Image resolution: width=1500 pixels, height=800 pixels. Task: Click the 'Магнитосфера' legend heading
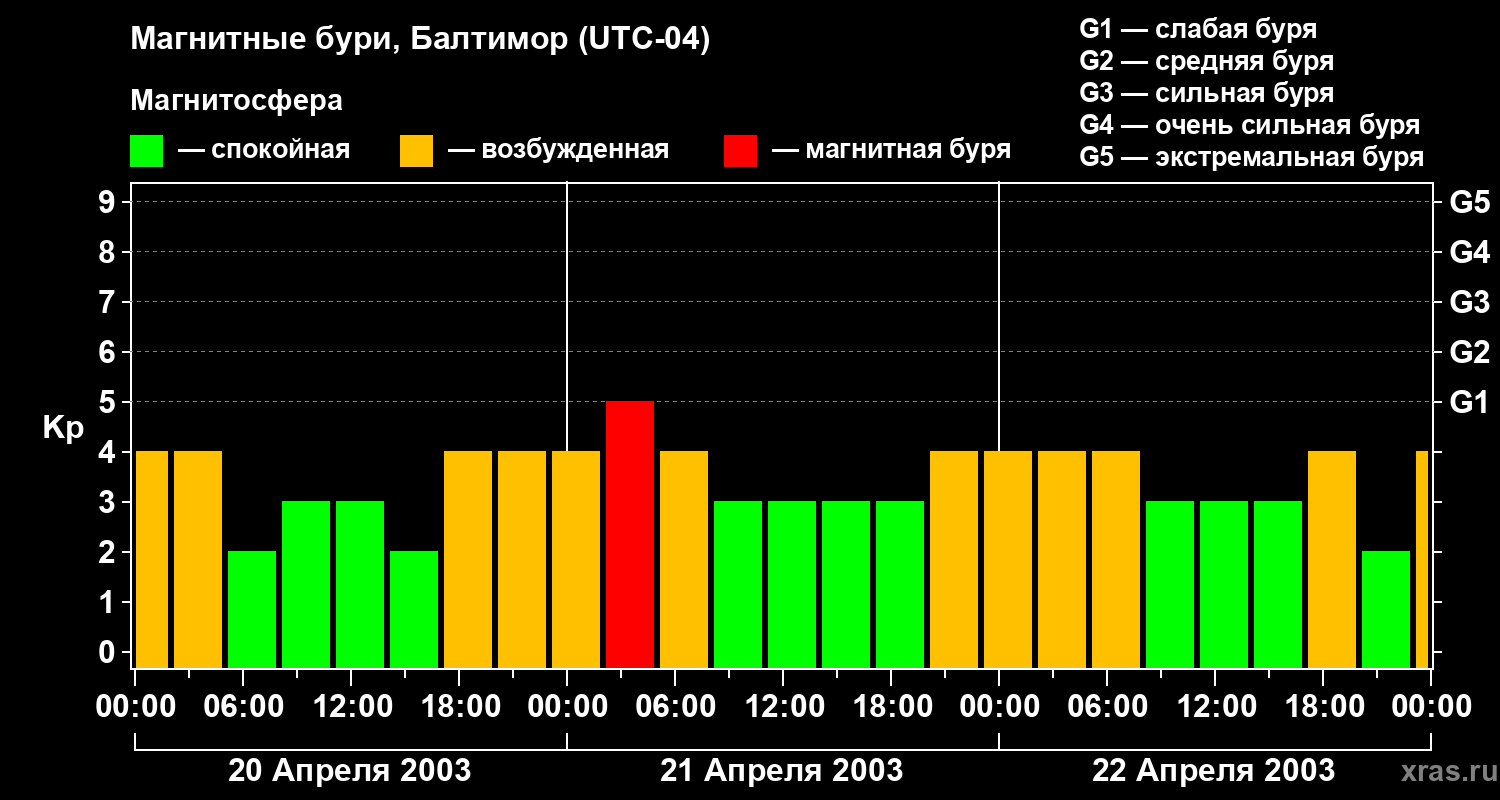[x=236, y=101]
